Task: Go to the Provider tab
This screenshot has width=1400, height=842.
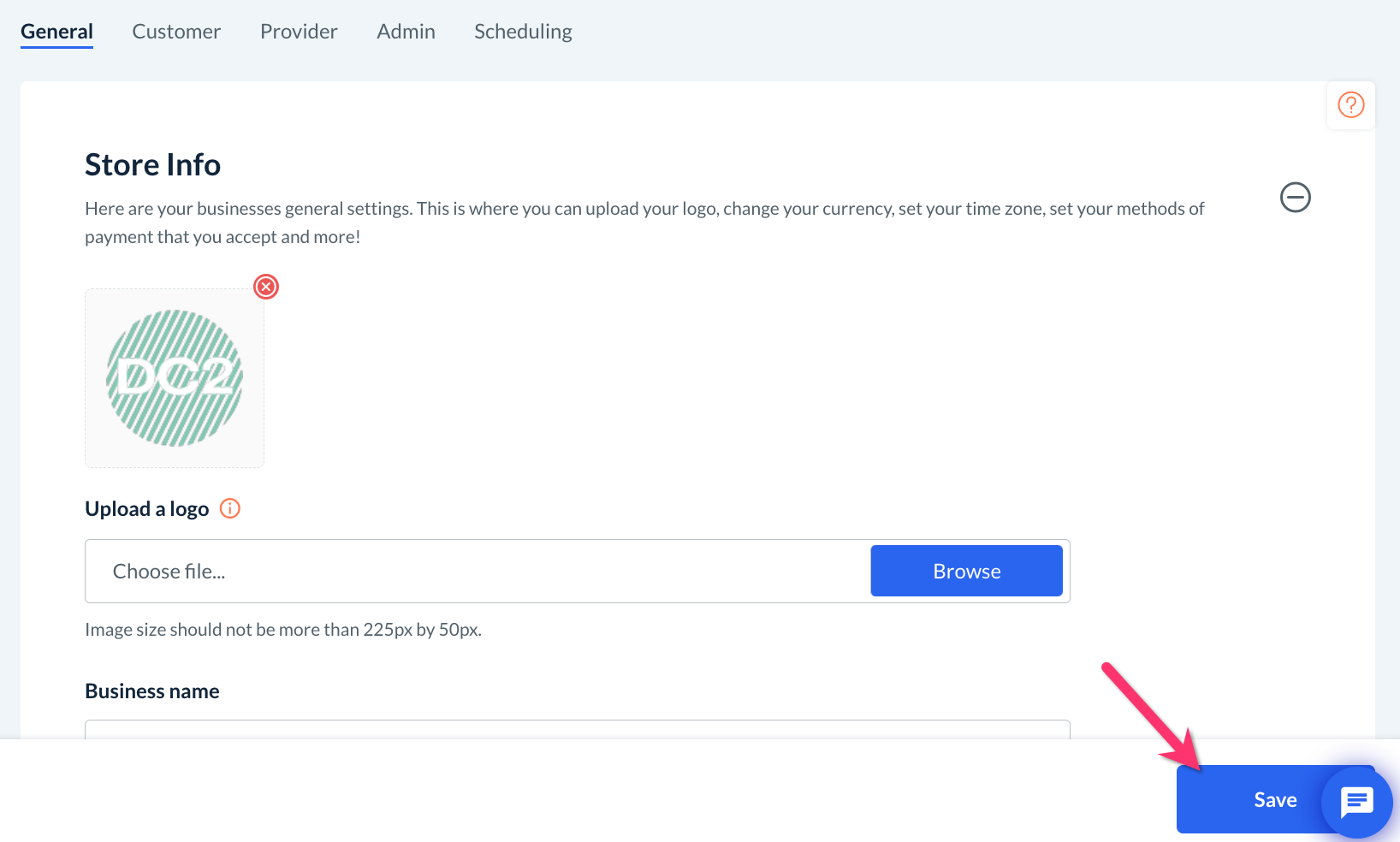Action: [299, 32]
